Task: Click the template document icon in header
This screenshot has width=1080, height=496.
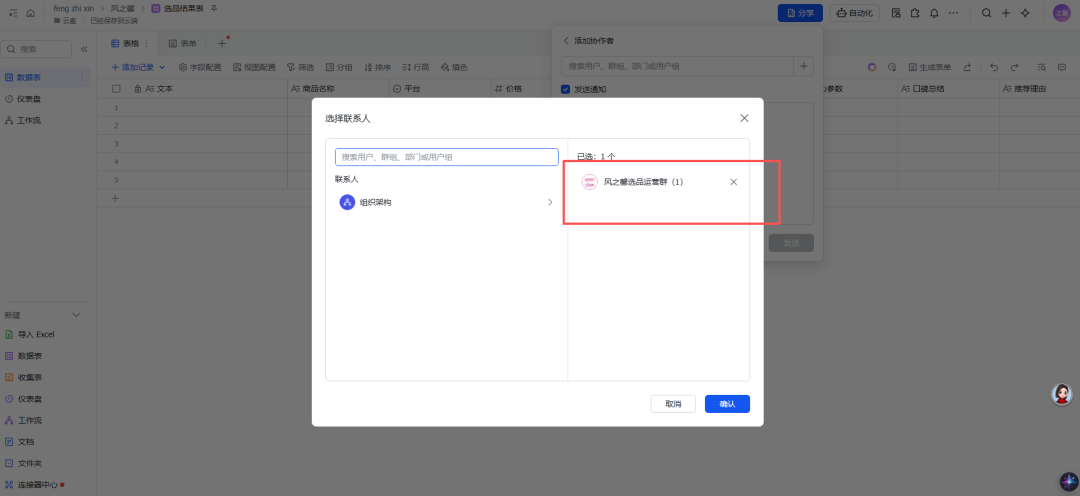Action: pos(896,13)
